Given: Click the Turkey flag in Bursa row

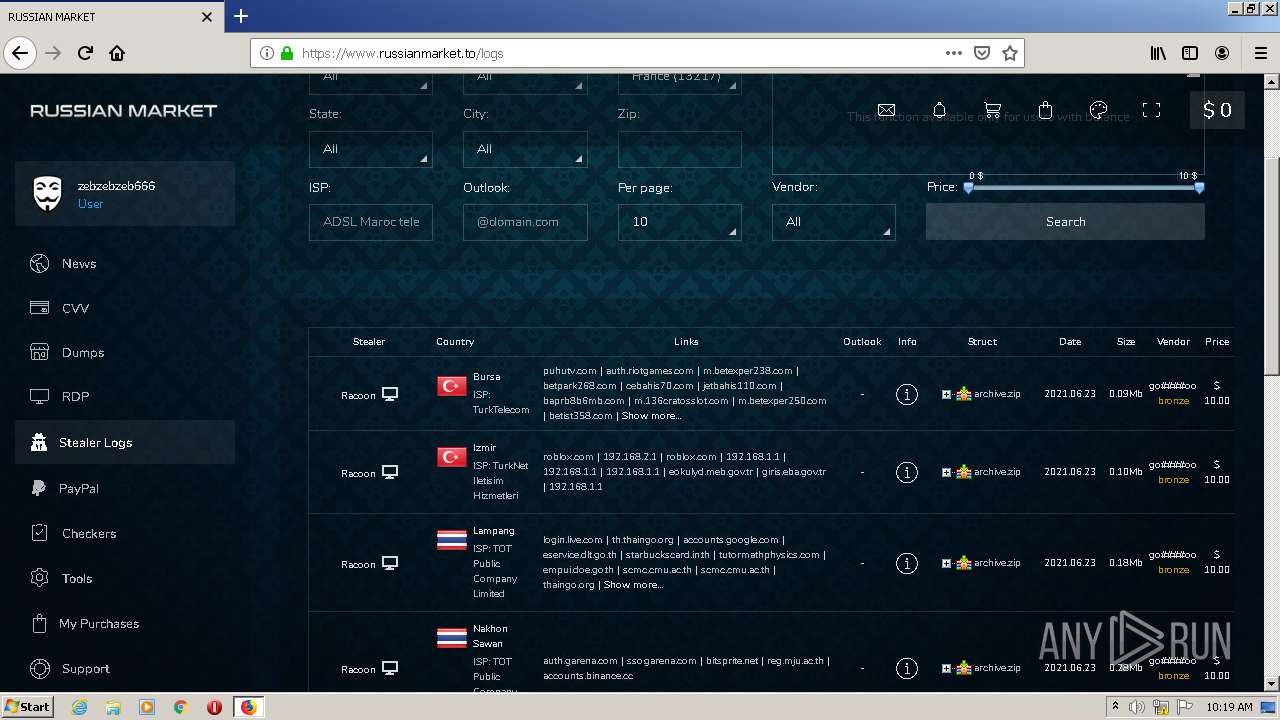Looking at the screenshot, I should (x=452, y=386).
